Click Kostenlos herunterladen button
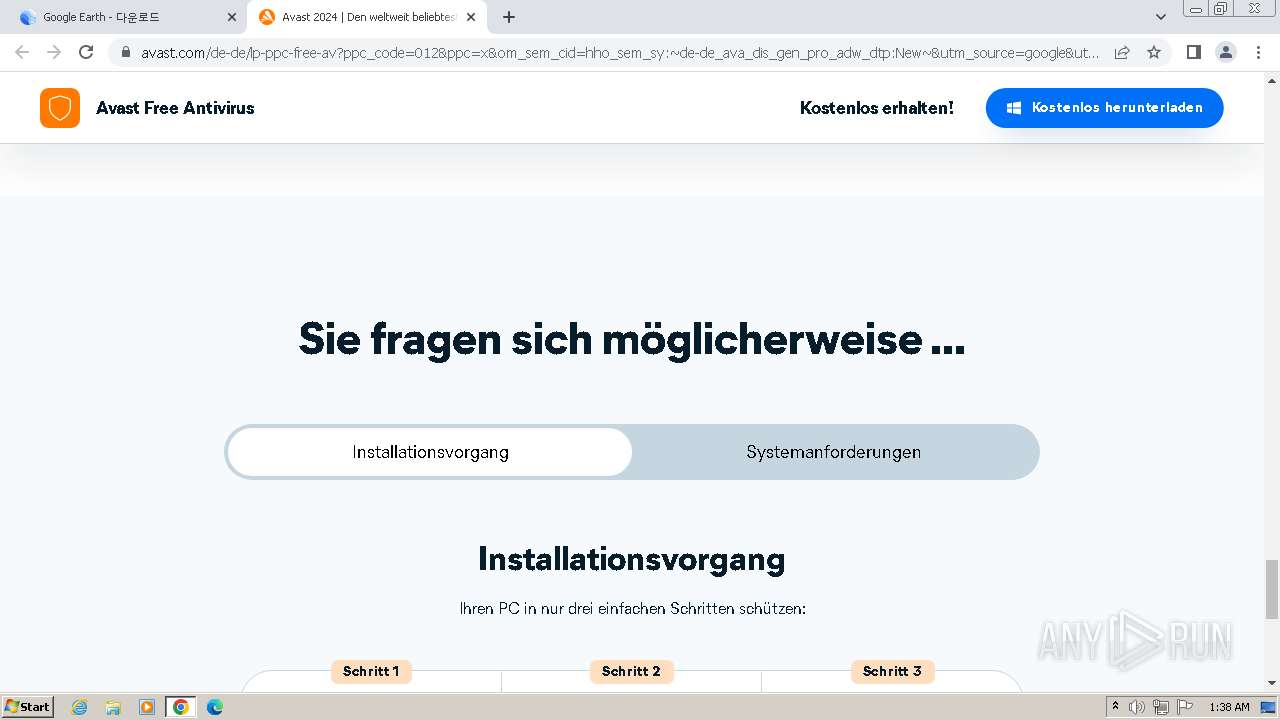 (1104, 108)
